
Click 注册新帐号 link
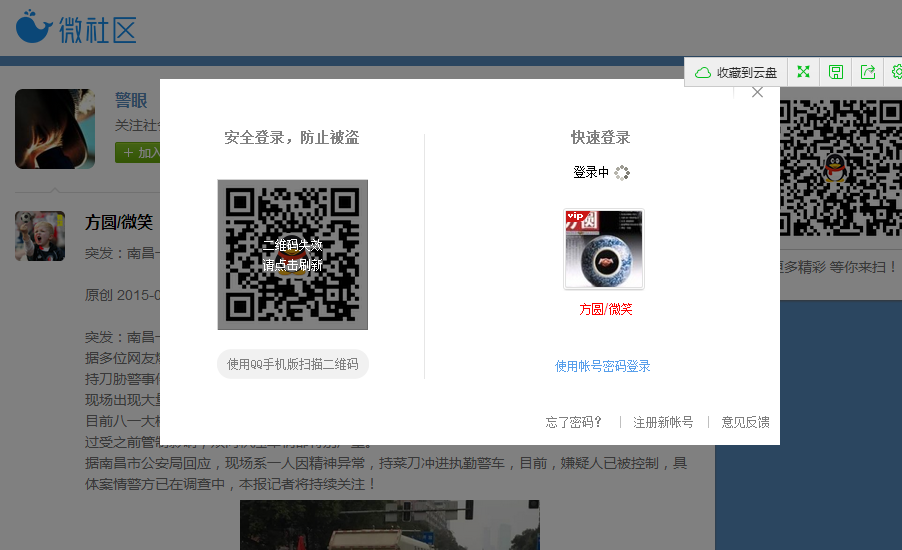[x=663, y=422]
